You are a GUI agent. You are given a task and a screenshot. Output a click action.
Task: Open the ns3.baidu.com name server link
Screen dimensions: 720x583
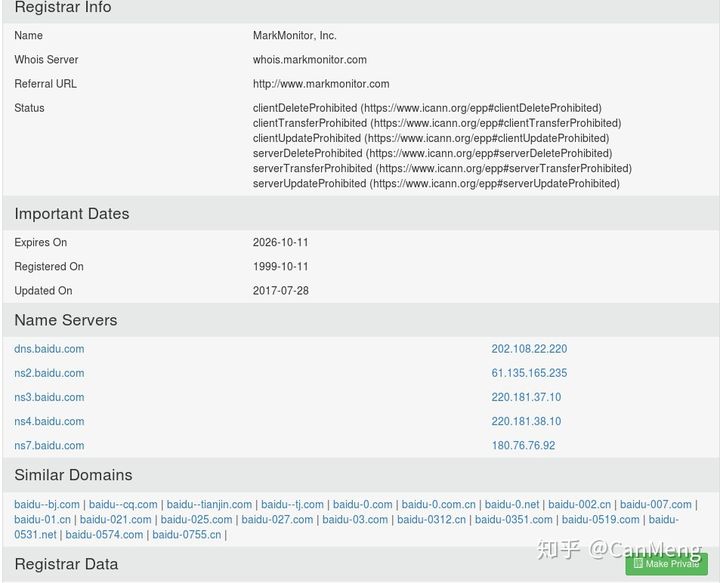[x=49, y=397]
